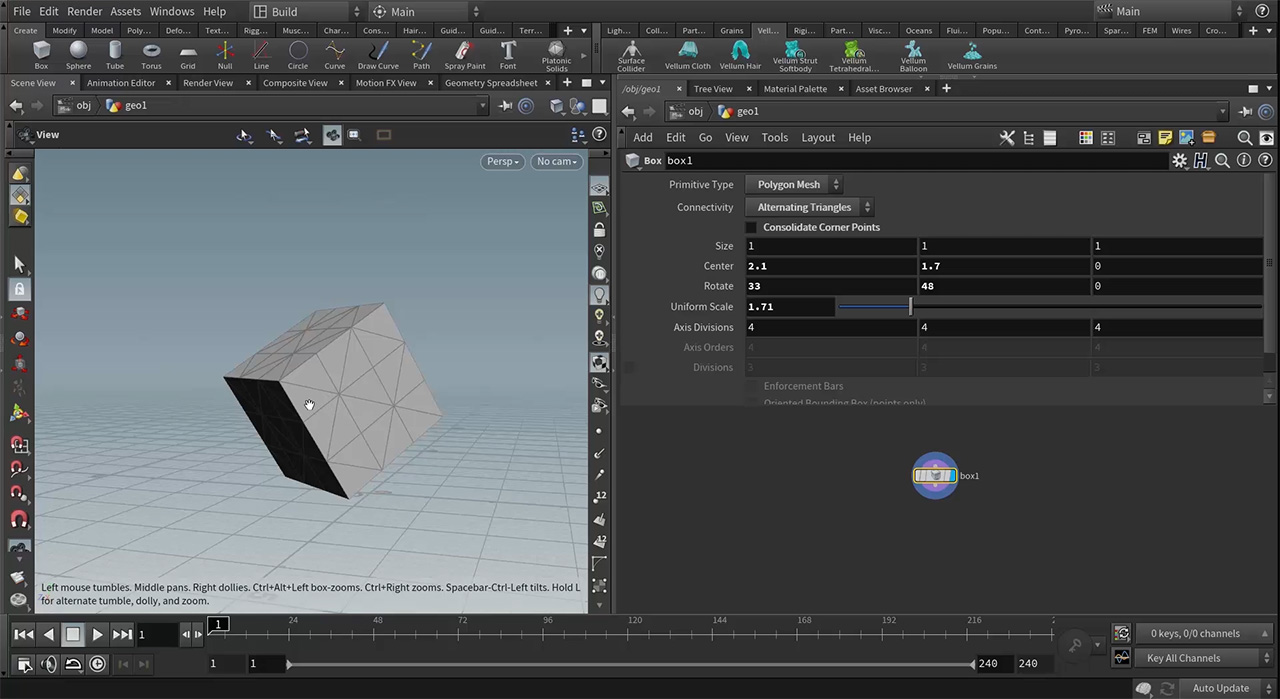This screenshot has height=699, width=1280.
Task: Open the Render menu
Action: 84,11
